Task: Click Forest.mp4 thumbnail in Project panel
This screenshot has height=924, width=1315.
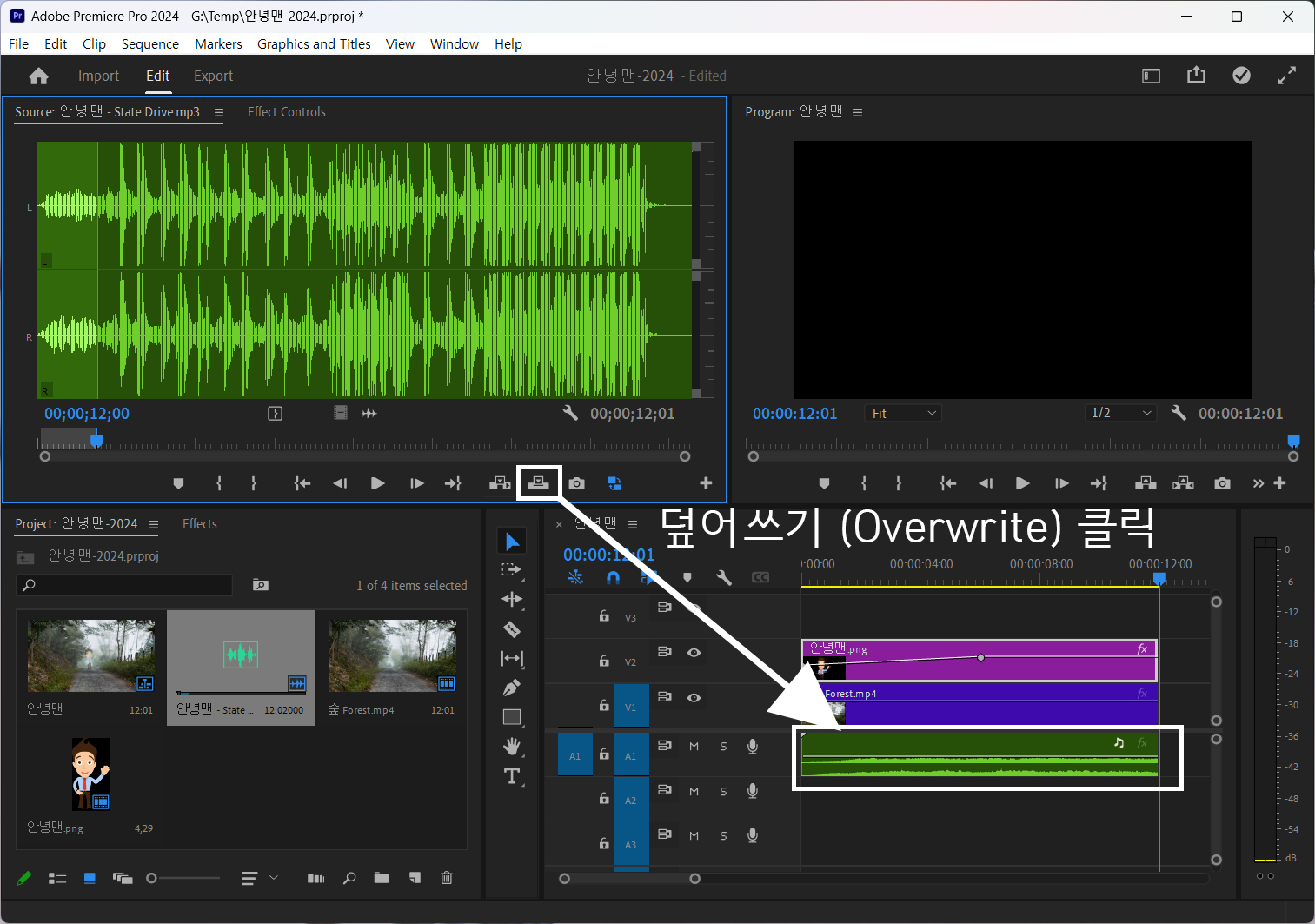Action: (x=392, y=656)
